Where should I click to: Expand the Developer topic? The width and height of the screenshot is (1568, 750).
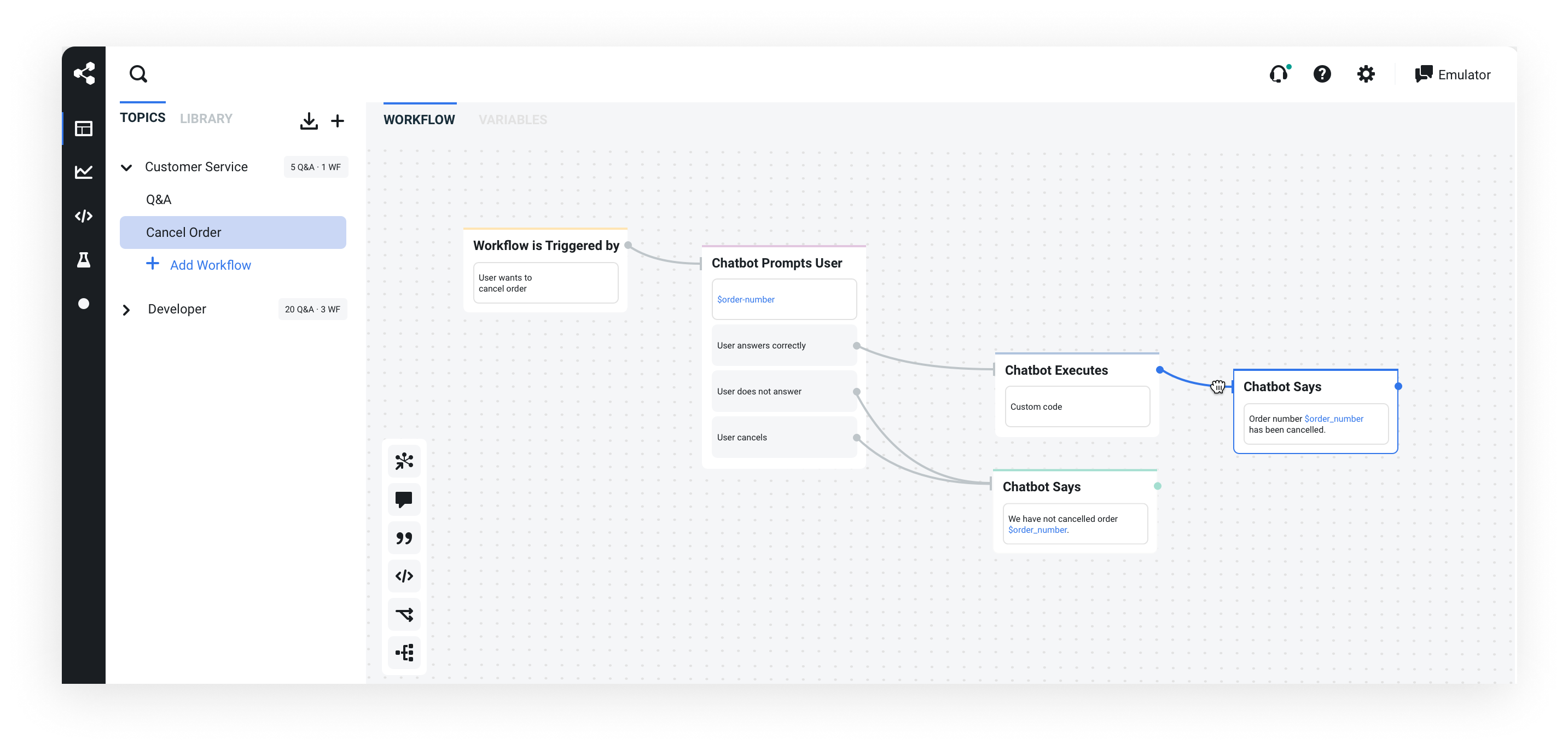(x=126, y=310)
